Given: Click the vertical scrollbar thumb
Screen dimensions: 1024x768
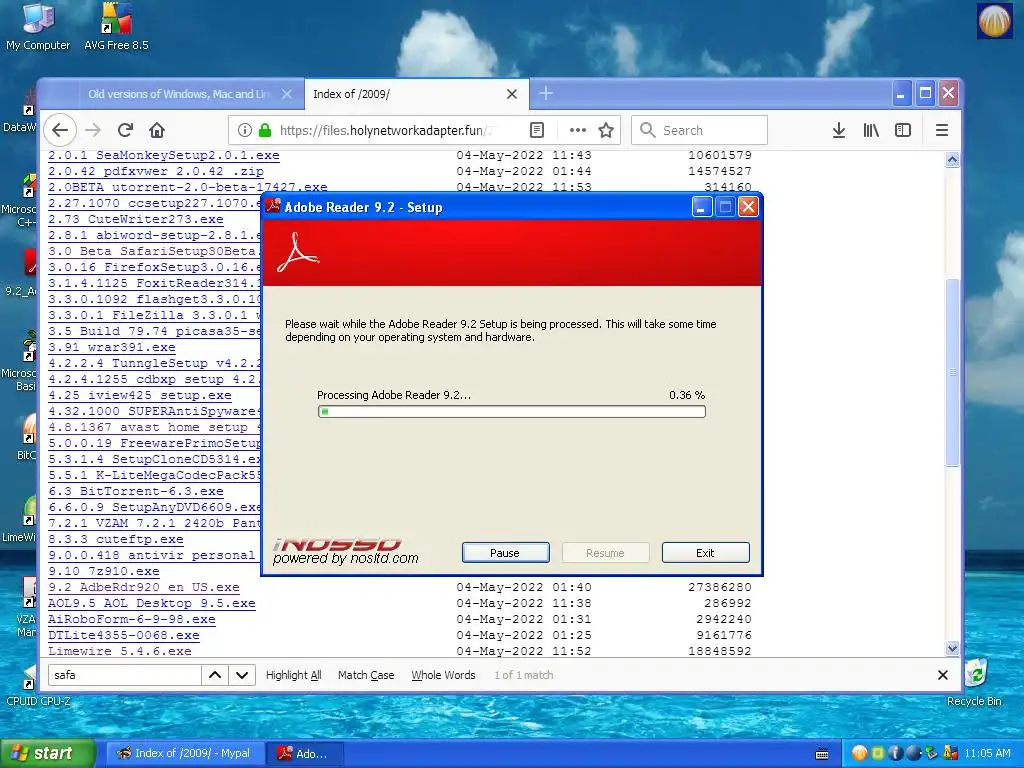Looking at the screenshot, I should (952, 372).
